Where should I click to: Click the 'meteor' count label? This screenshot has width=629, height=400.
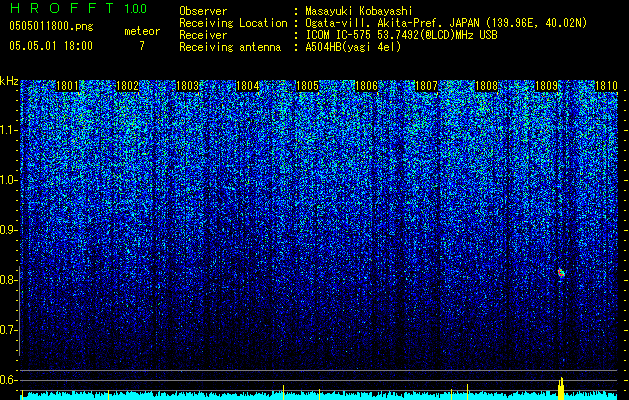pyautogui.click(x=142, y=31)
